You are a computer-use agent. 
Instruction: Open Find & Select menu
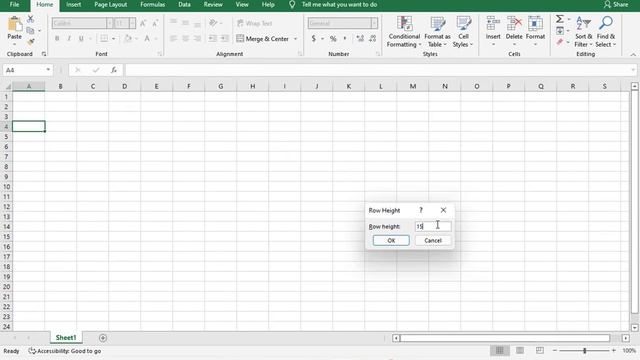point(606,32)
